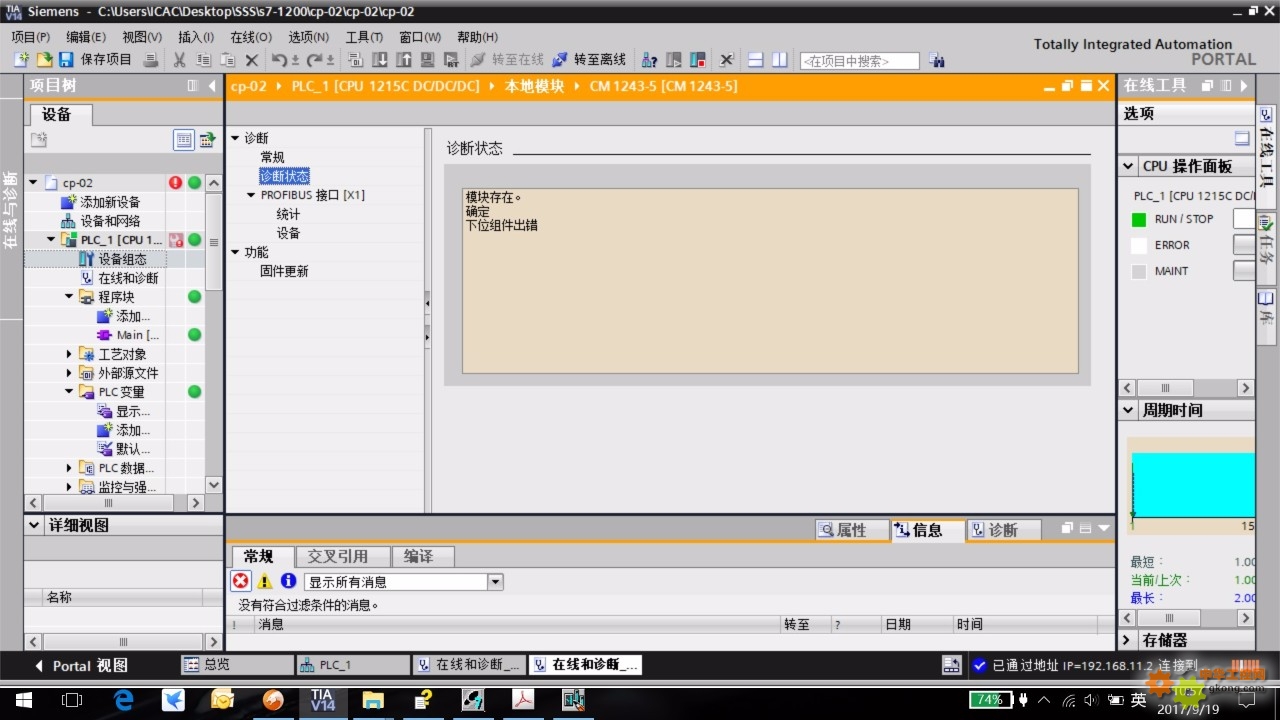Screen dimensions: 1280x720
Task: Click the New project toolbar icon
Action: (21, 60)
